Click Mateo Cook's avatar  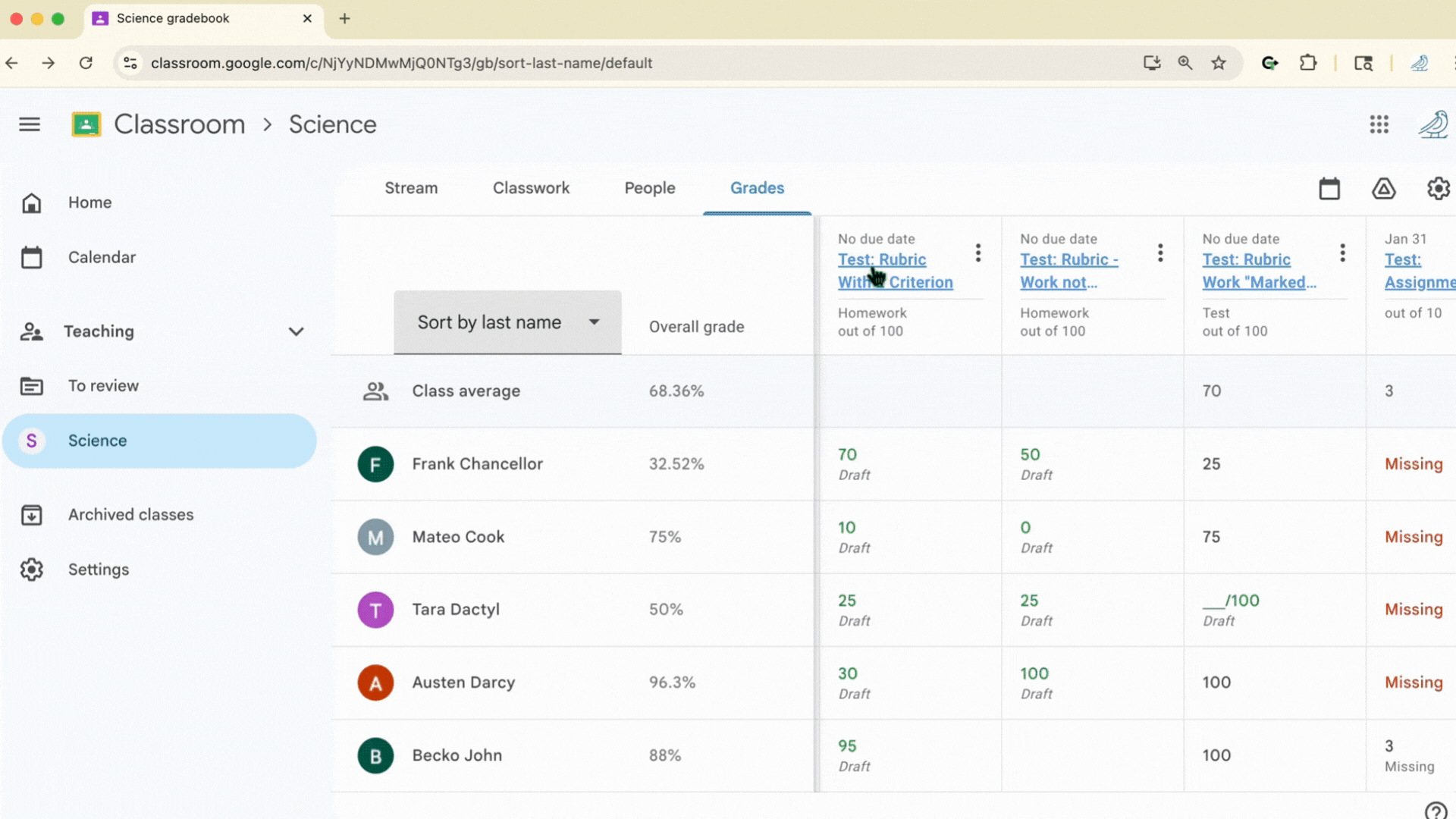point(375,537)
